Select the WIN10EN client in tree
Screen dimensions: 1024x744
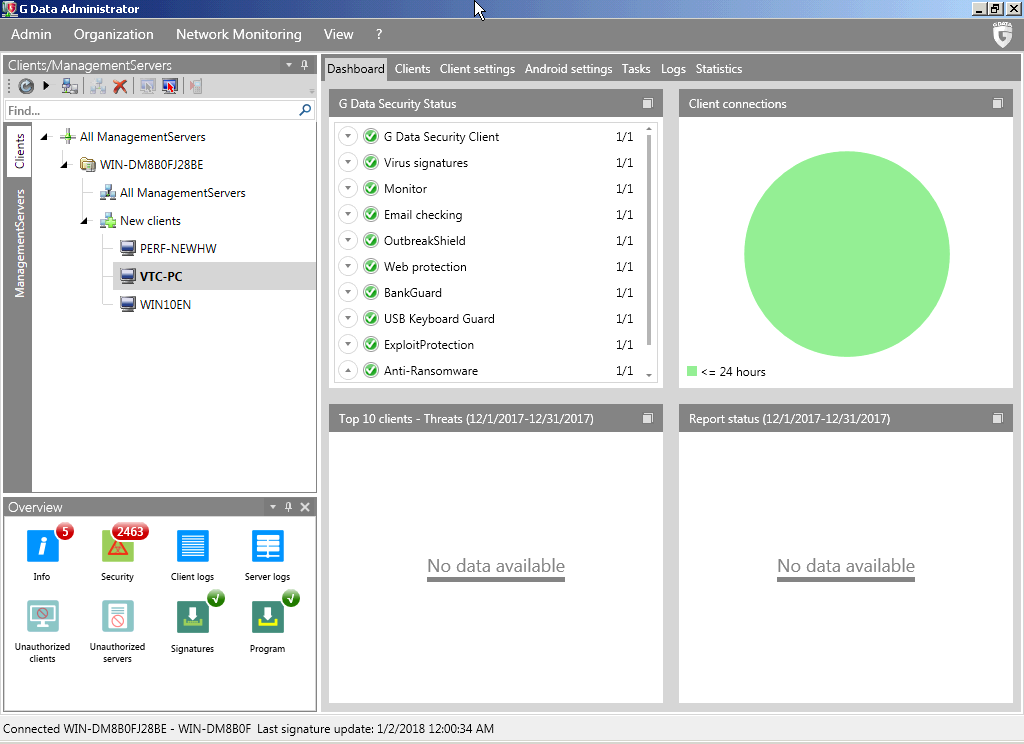[165, 304]
